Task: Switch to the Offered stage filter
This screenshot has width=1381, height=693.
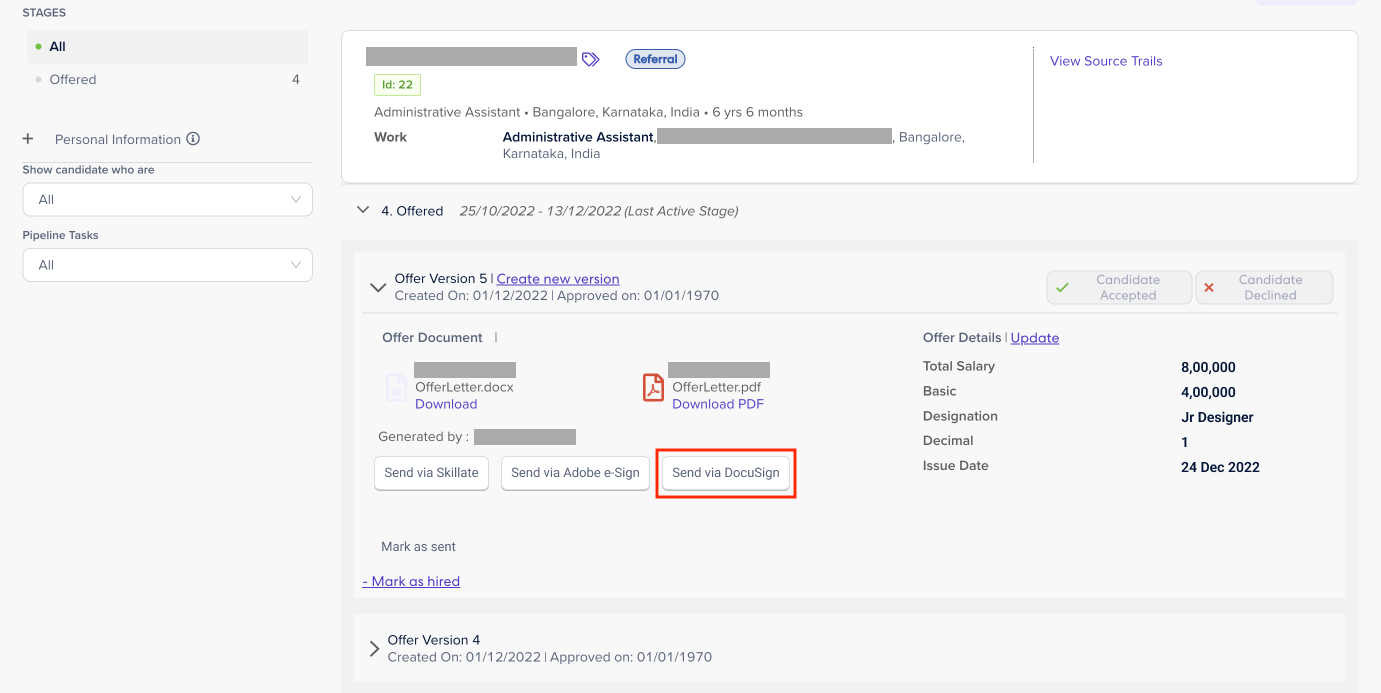Action: (73, 79)
